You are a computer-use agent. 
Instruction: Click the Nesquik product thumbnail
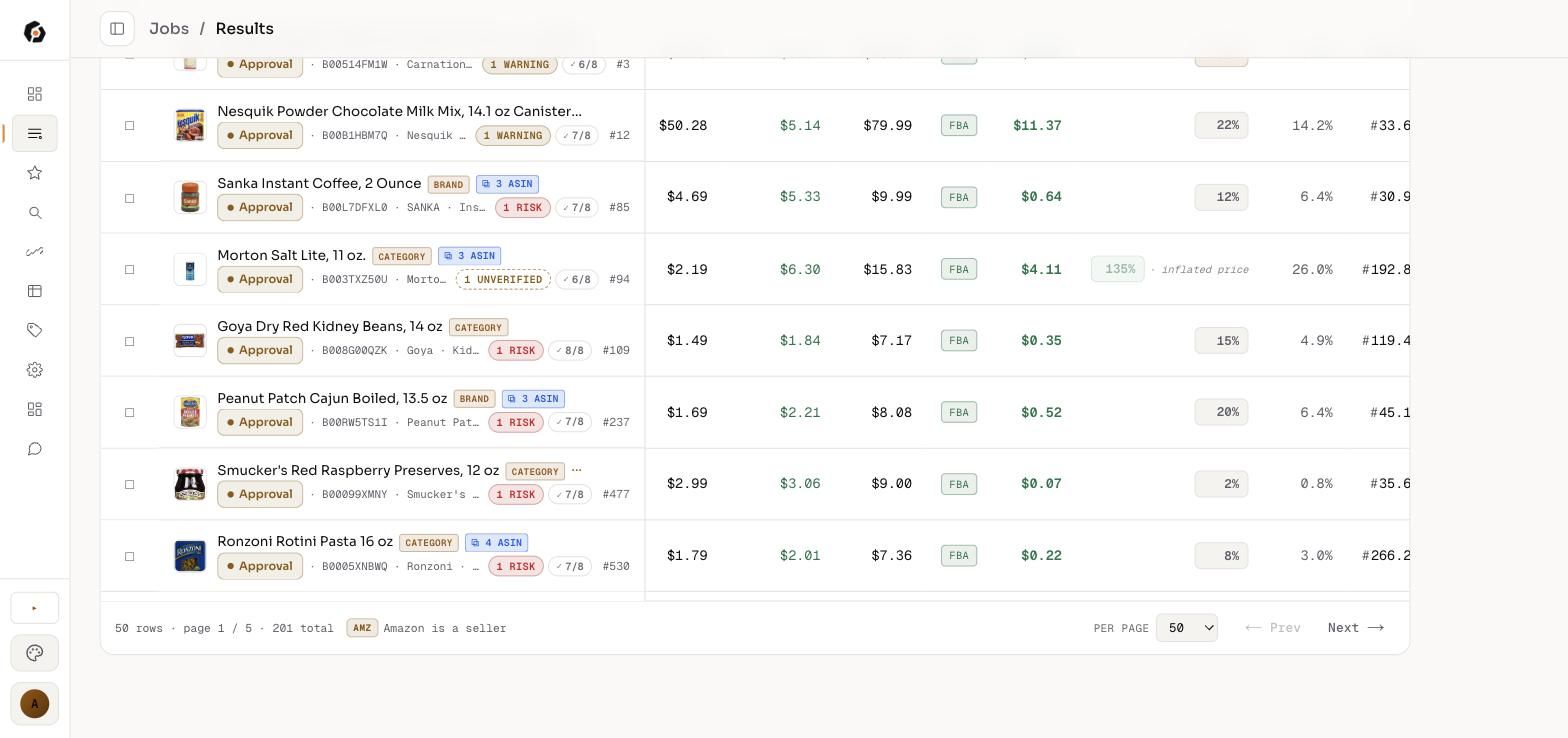tap(190, 126)
